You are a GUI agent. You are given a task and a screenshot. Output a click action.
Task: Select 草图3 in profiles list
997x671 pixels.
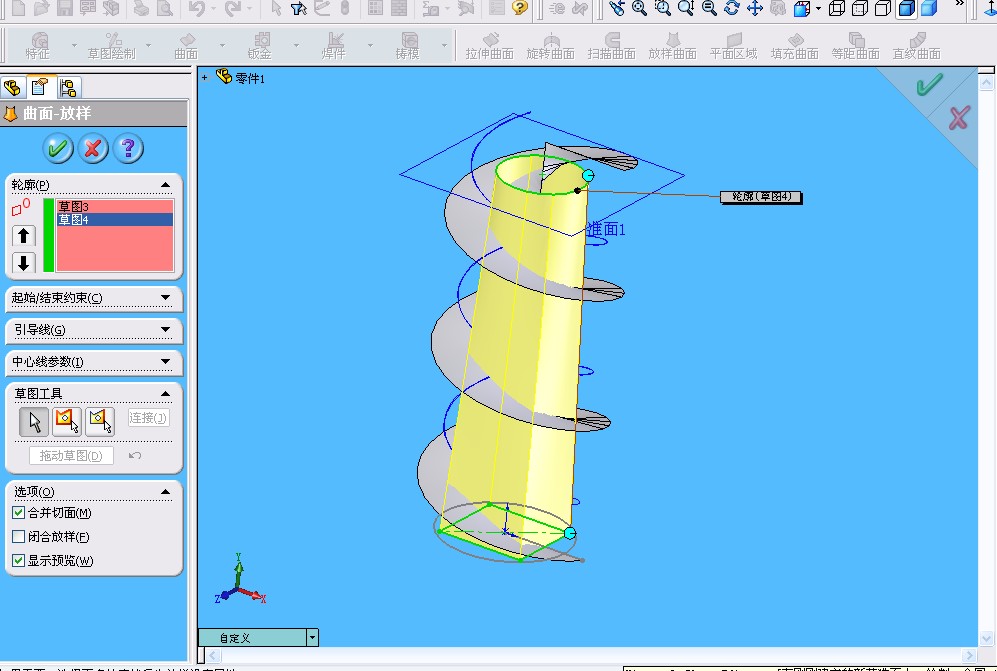[114, 207]
